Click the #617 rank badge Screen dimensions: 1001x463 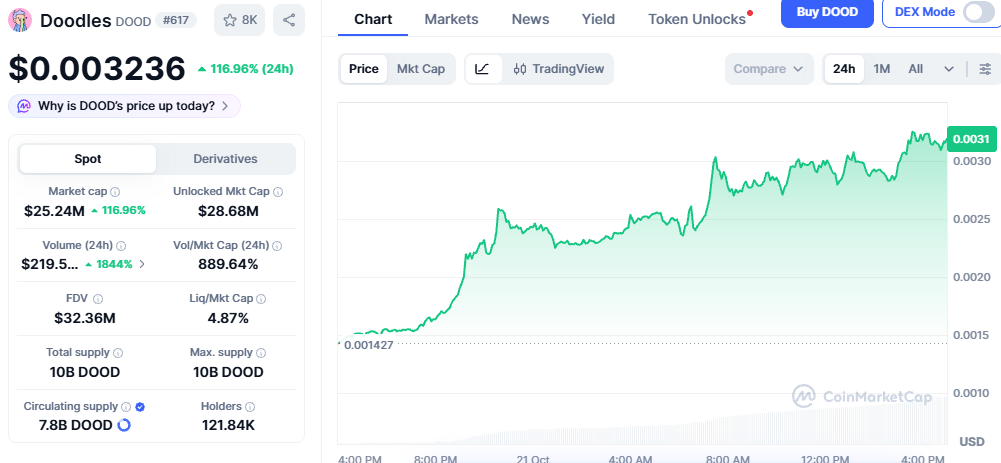176,20
